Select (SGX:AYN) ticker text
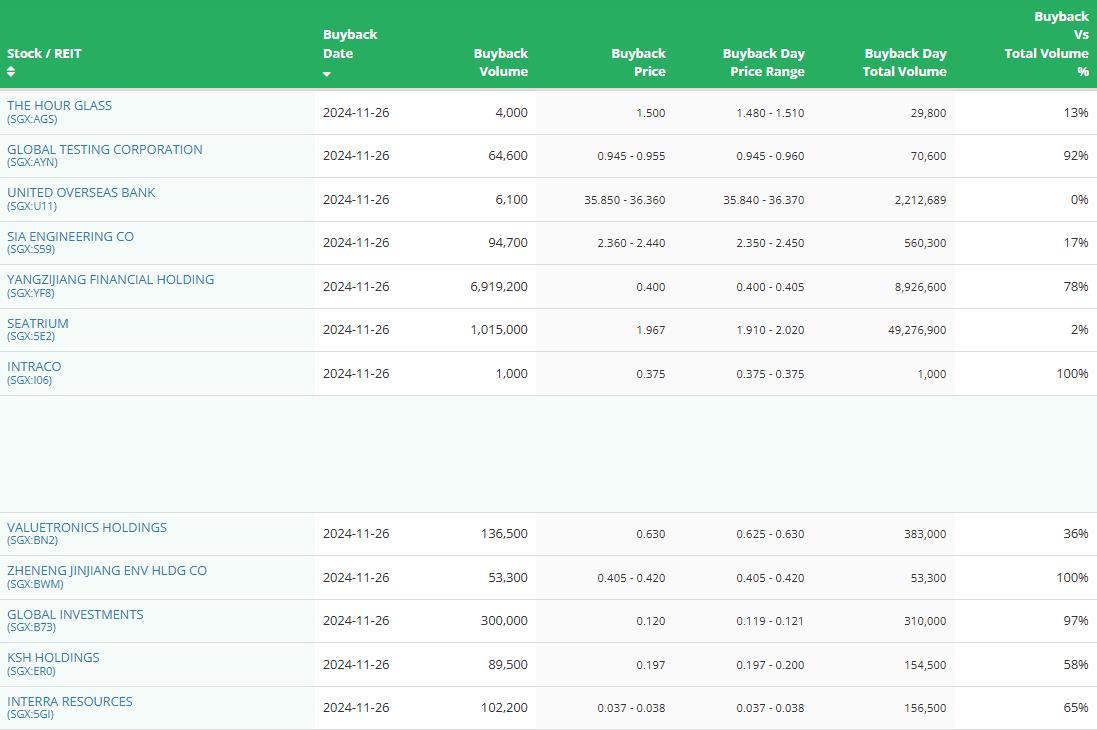This screenshot has height=730, width=1097. (32, 162)
